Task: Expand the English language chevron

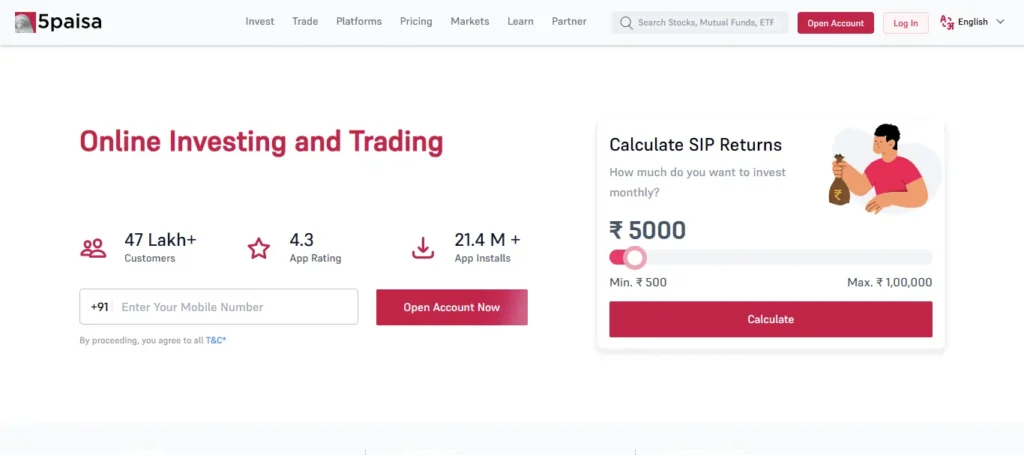Action: [x=1000, y=22]
